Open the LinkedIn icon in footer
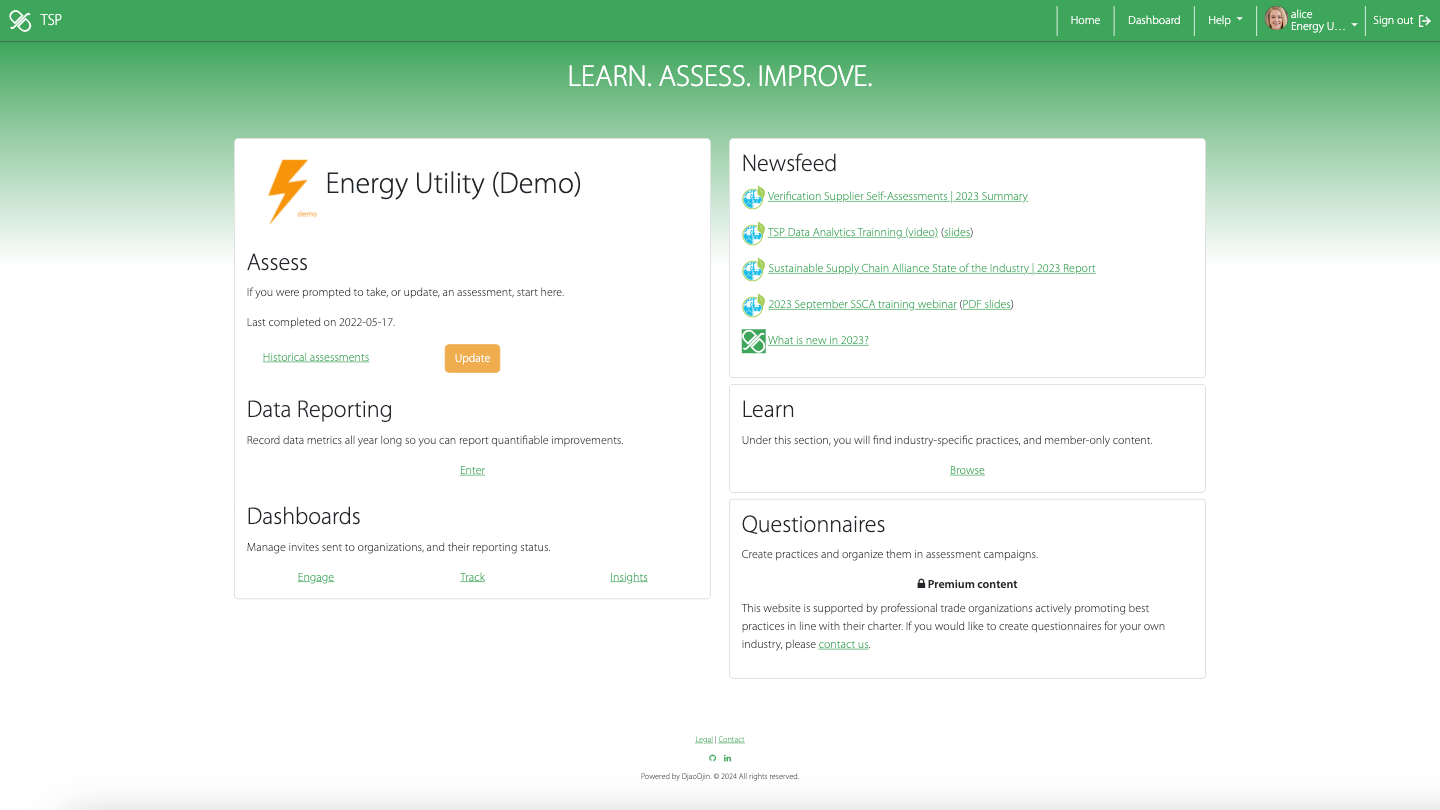Screen dimensions: 1440x810 (x=727, y=758)
